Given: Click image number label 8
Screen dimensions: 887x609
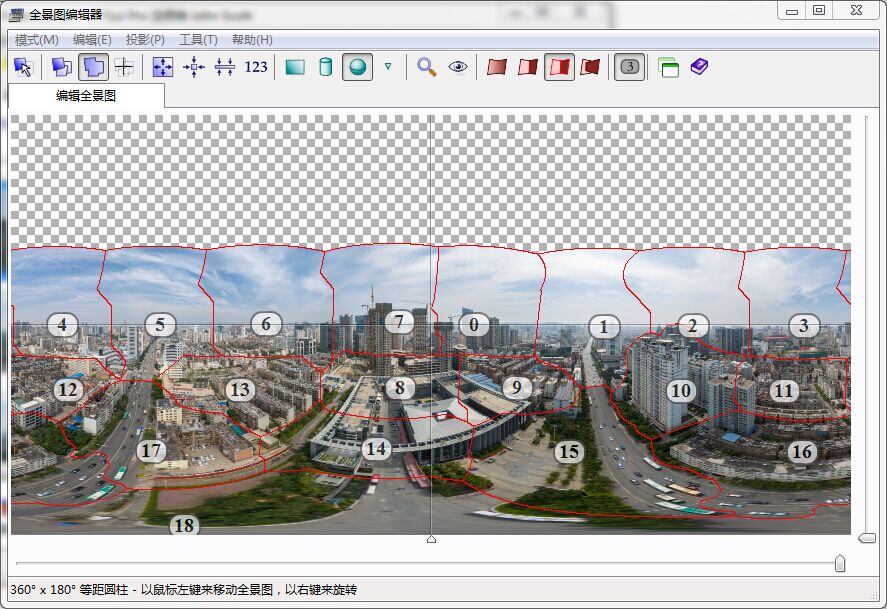Looking at the screenshot, I should tap(400, 388).
